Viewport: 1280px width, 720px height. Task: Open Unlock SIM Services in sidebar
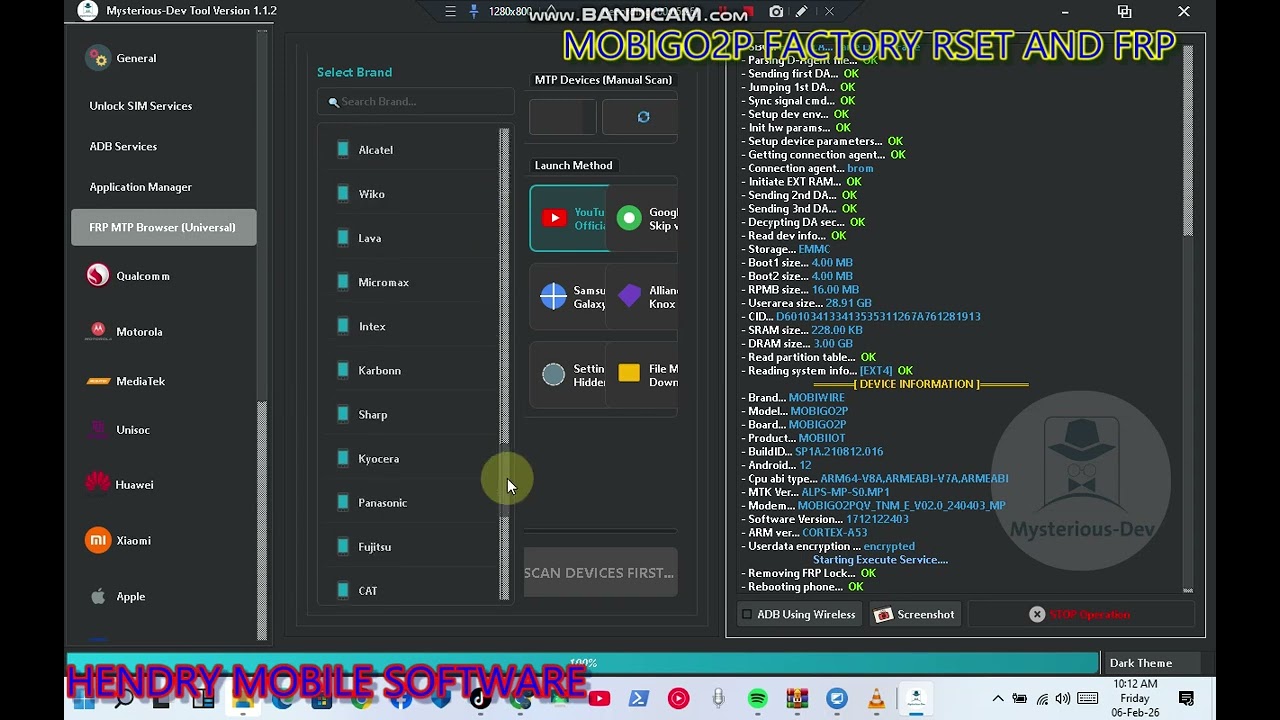click(x=164, y=106)
